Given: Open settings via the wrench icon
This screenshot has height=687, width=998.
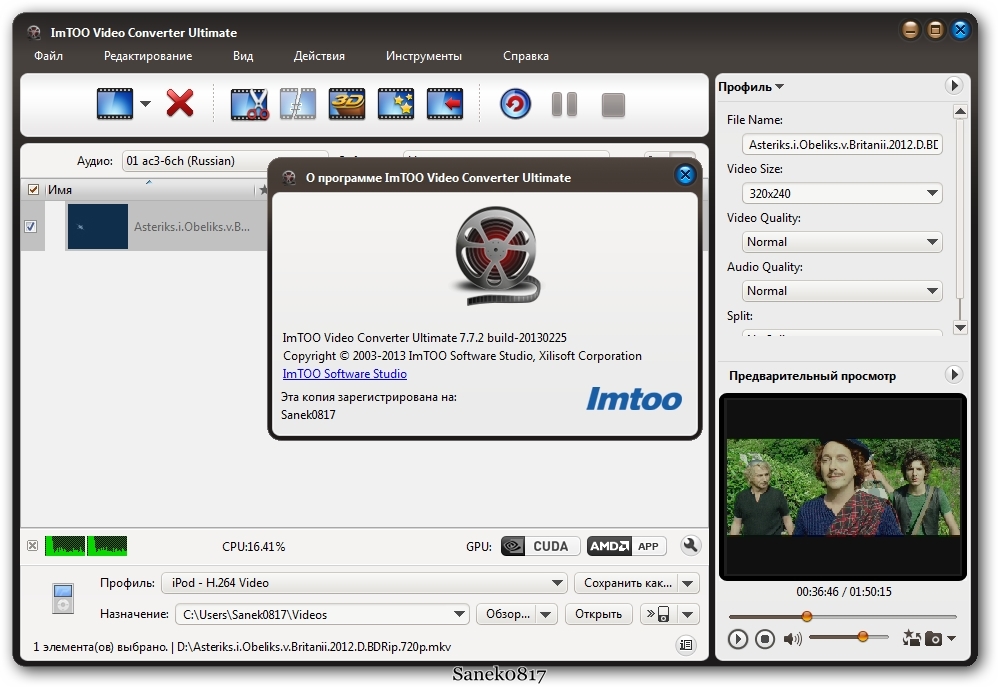Looking at the screenshot, I should tap(689, 546).
